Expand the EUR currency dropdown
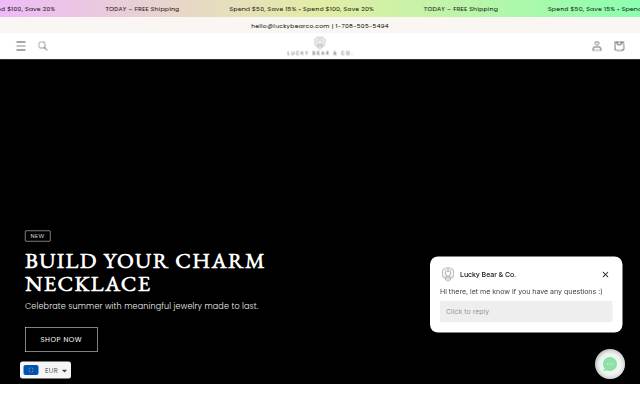 click(x=45, y=370)
